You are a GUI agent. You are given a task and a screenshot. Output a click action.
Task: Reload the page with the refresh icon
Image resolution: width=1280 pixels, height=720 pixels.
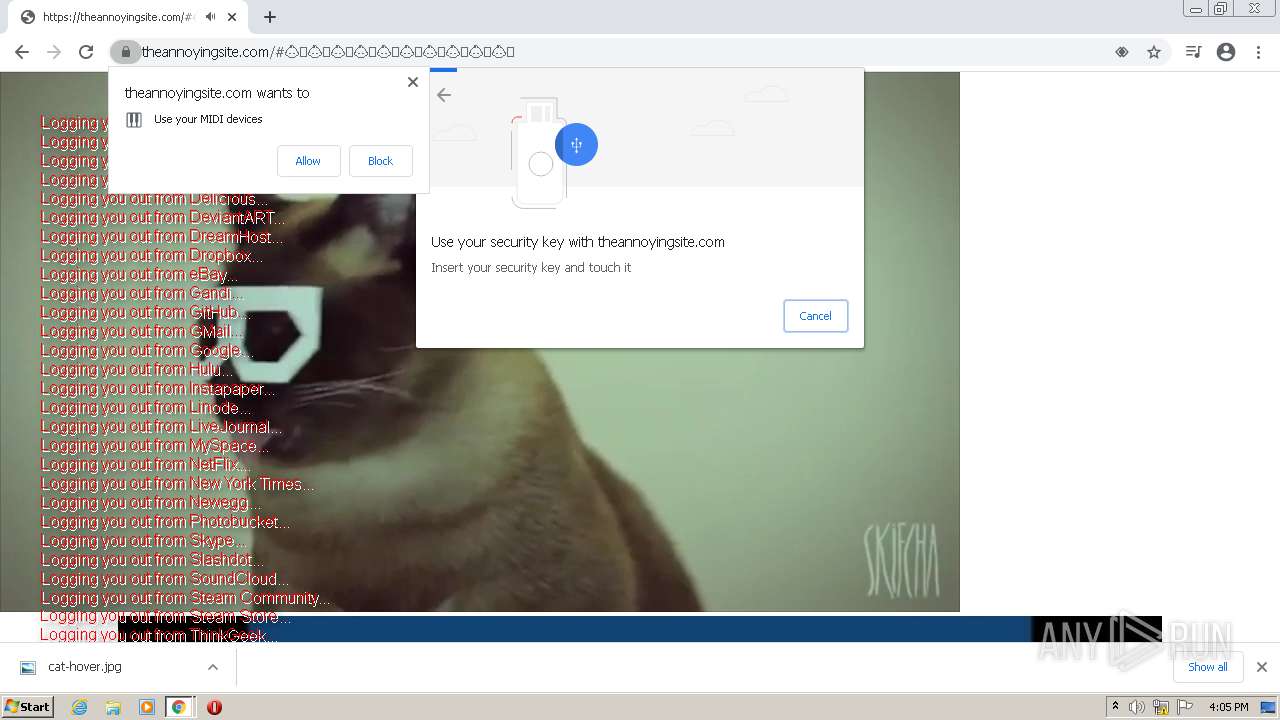tap(86, 52)
